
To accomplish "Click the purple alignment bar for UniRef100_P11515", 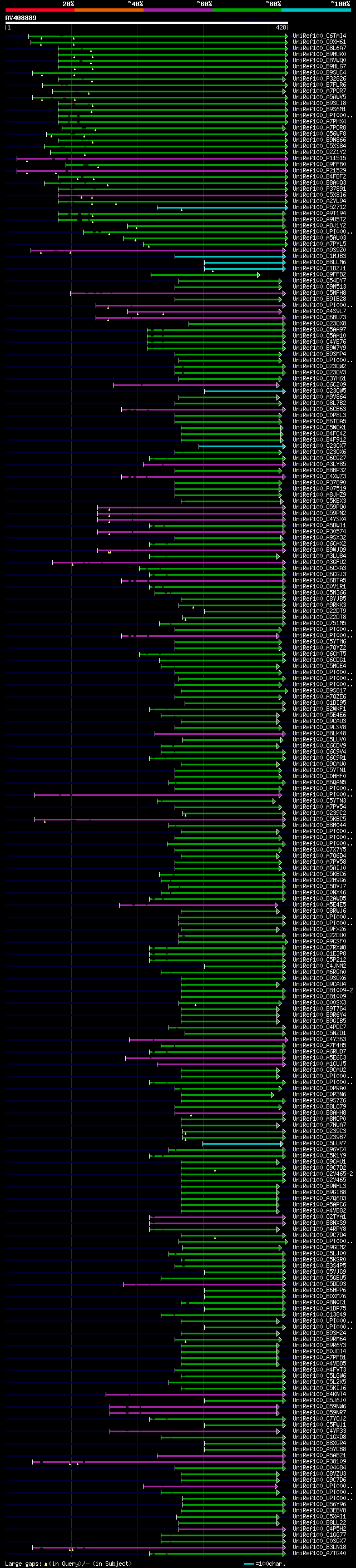I will pyautogui.click(x=151, y=159).
